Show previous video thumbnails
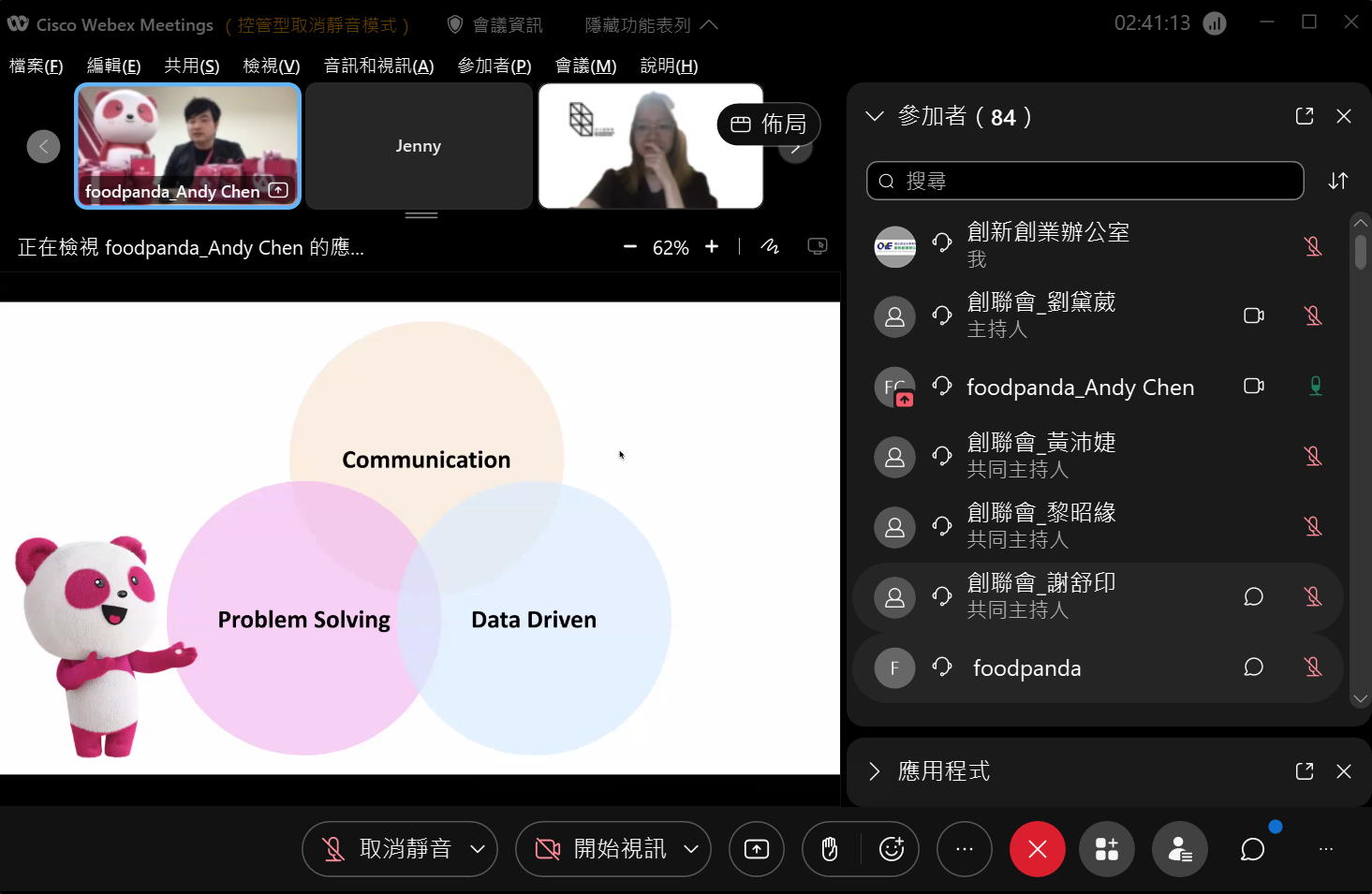The image size is (1372, 894). (x=43, y=146)
